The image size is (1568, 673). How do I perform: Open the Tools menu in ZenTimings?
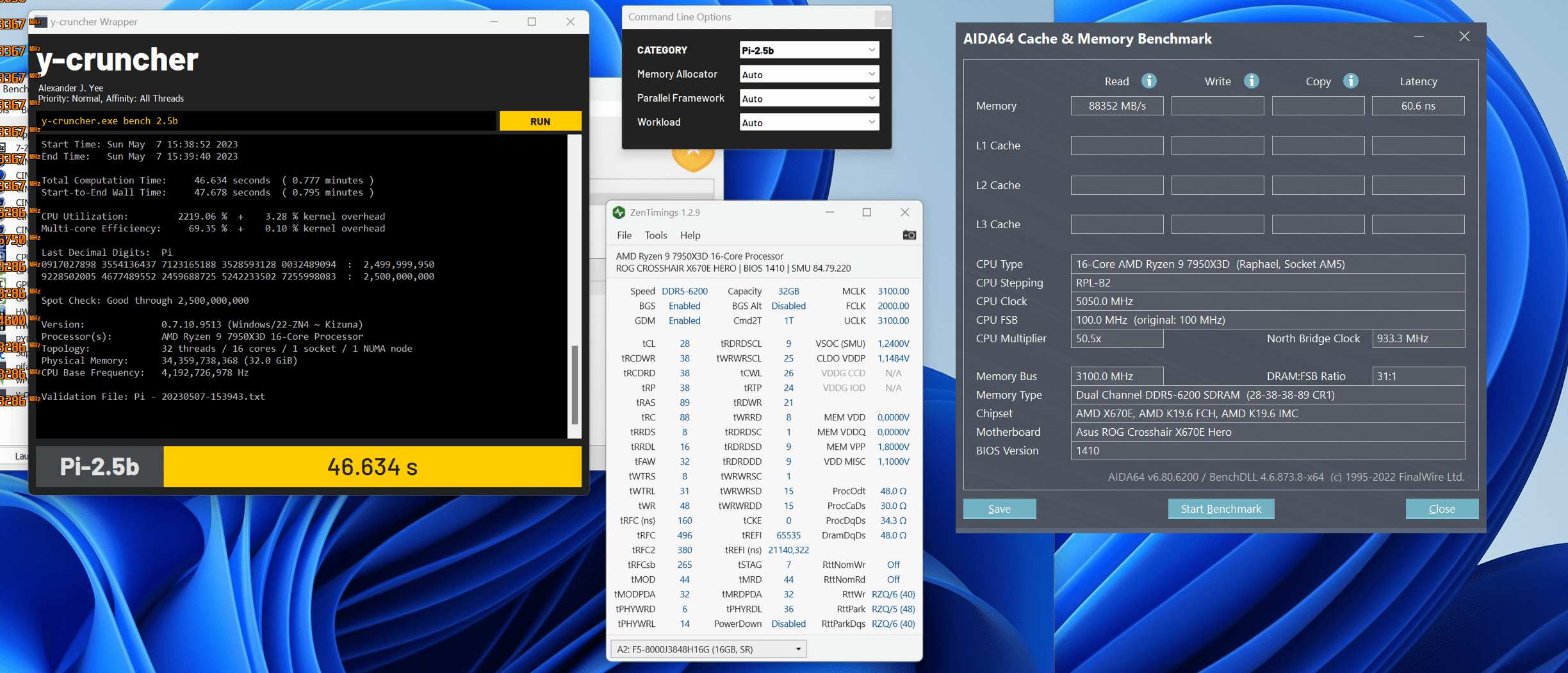[656, 235]
